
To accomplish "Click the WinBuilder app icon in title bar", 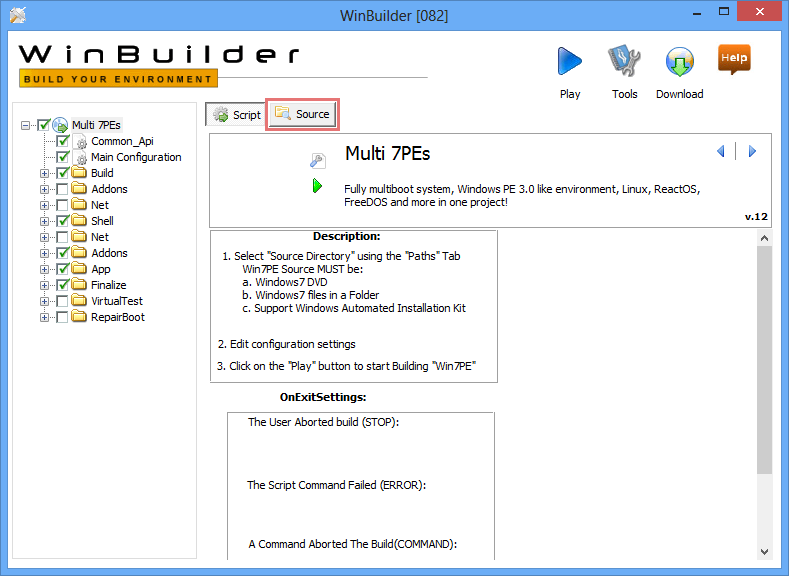I will point(18,15).
